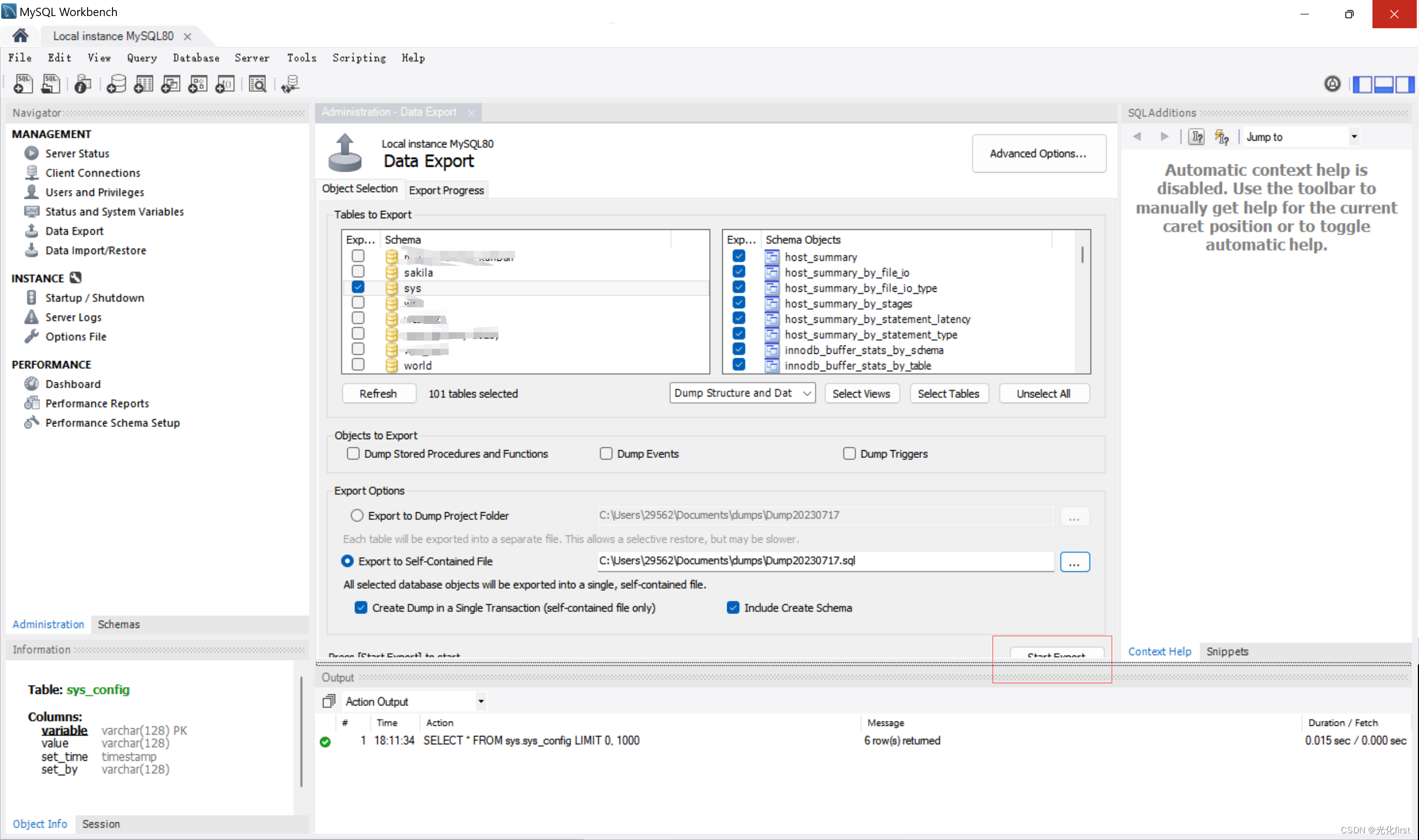The width and height of the screenshot is (1419, 840).
Task: Uncheck host_summary_by_stages checkbox
Action: (739, 302)
